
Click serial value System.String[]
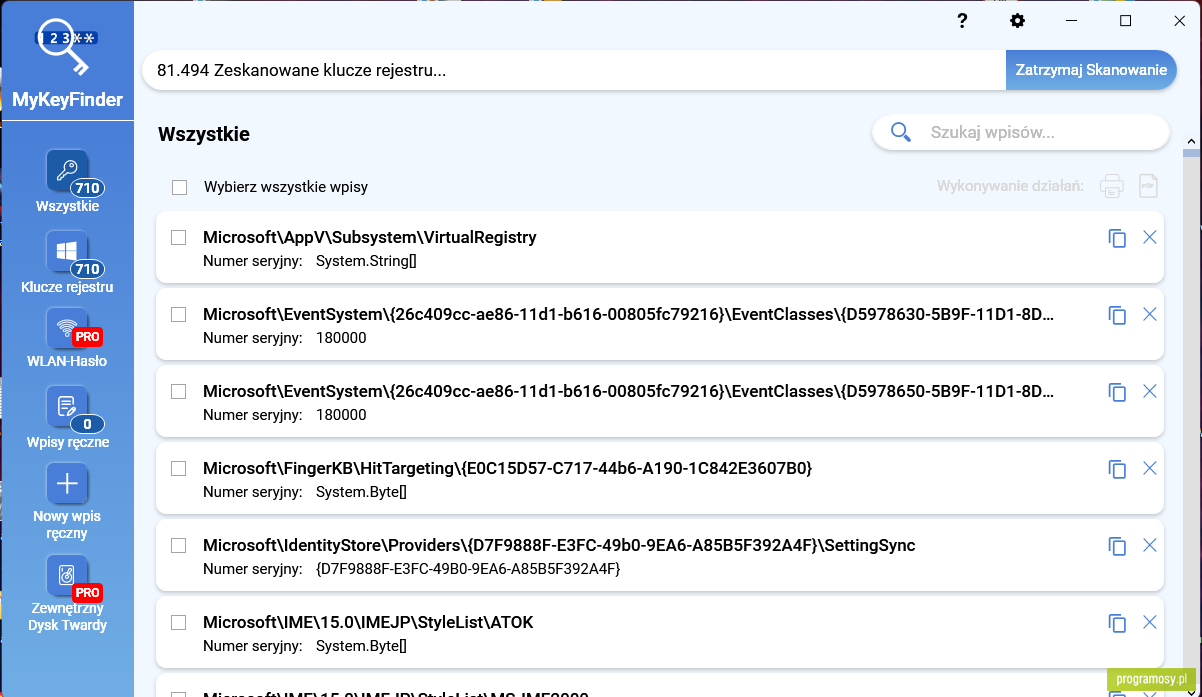(x=366, y=261)
